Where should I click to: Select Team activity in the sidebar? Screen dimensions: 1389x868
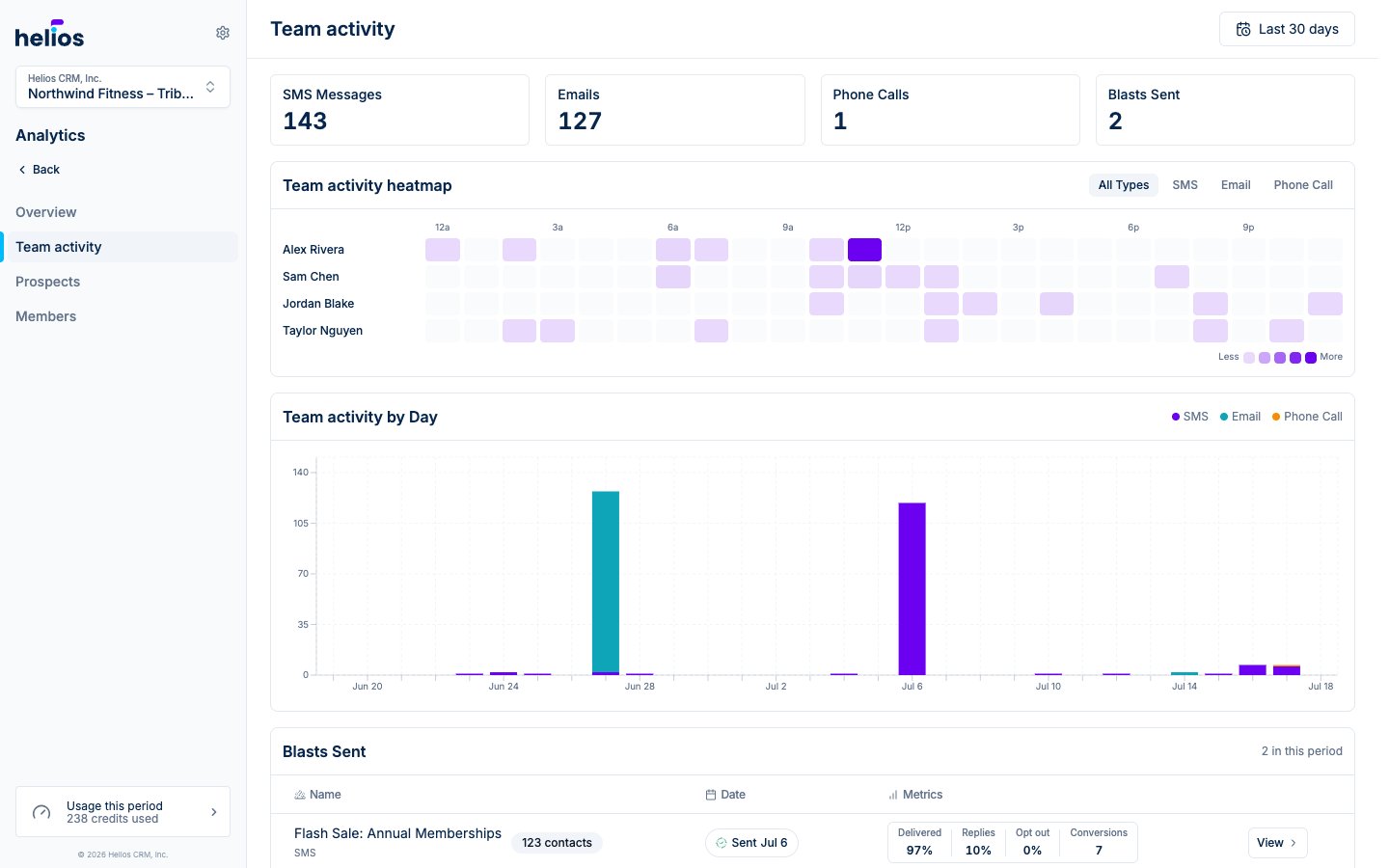point(121,247)
